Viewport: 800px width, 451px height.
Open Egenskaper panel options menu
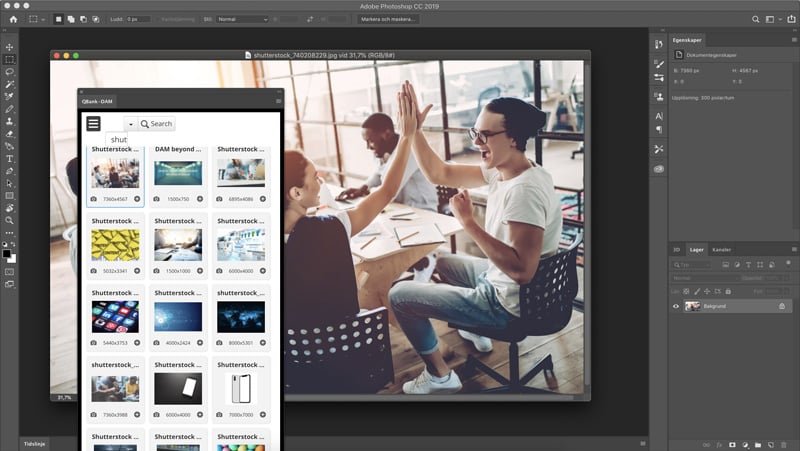coord(794,40)
